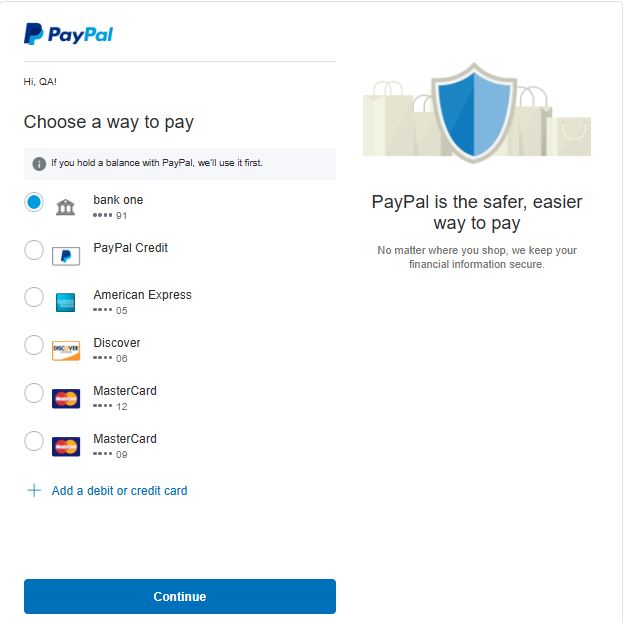623x623 pixels.
Task: Click the MasterCard icon ending in 09
Action: pos(66,447)
